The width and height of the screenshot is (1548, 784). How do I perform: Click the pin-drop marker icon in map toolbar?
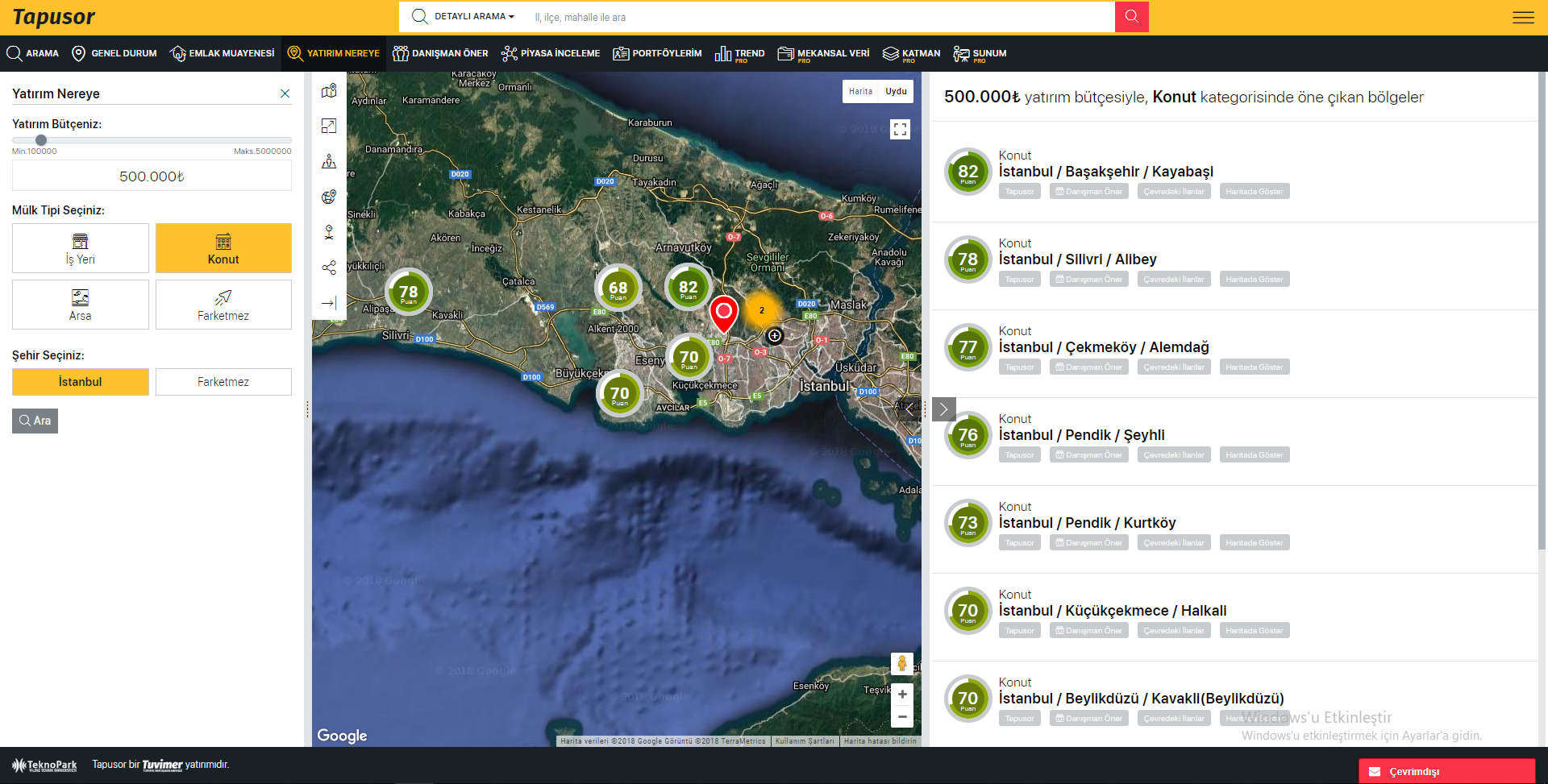[x=329, y=232]
